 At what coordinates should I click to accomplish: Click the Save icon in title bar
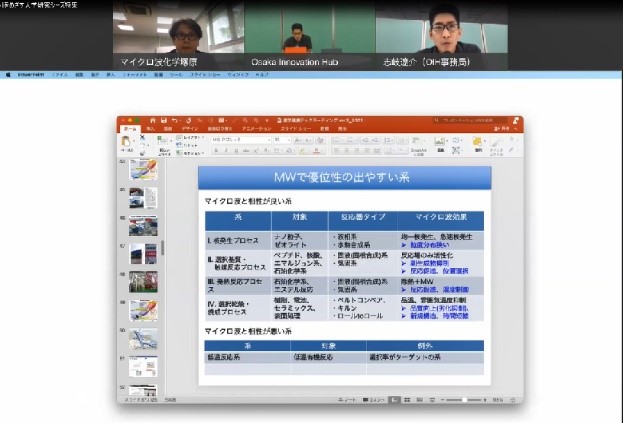pos(163,121)
